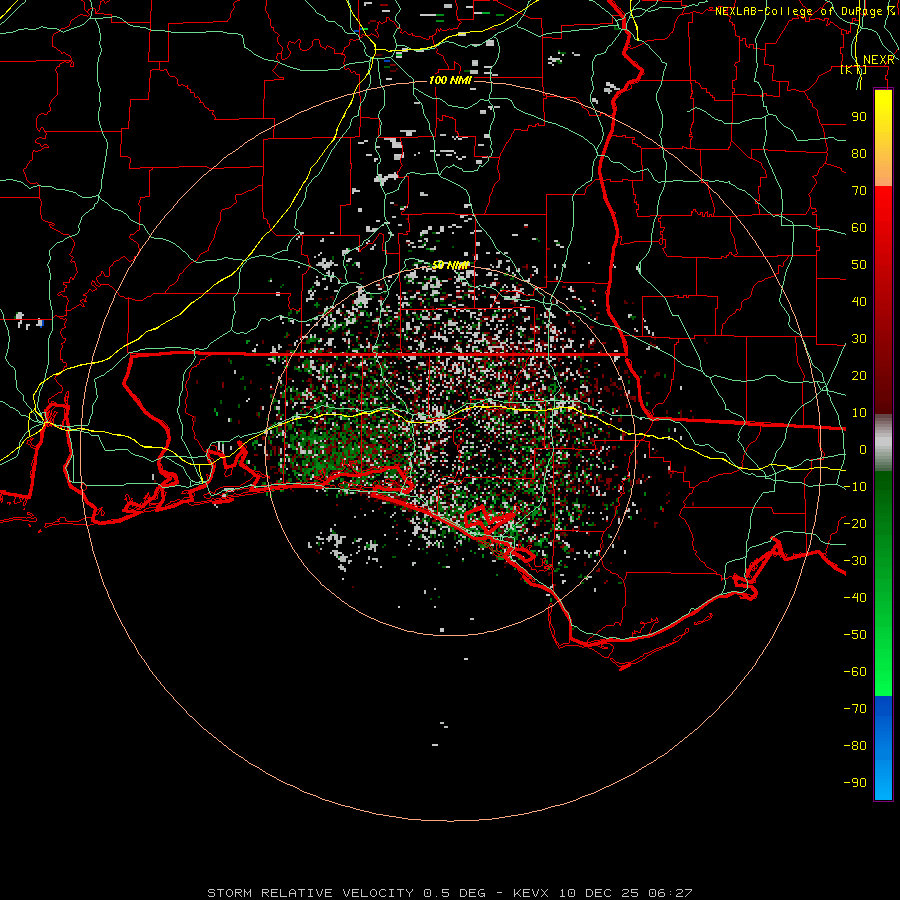This screenshot has width=900, height=900.
Task: Select the -70 label on the velocity scale
Action: 855,709
